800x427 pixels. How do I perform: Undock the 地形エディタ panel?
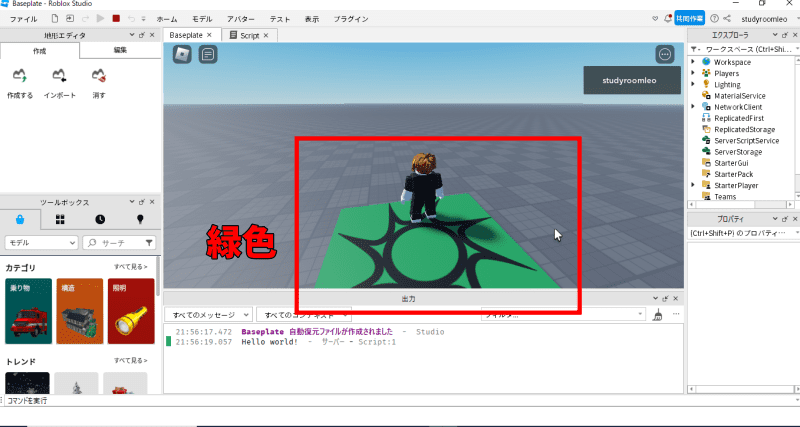142,35
